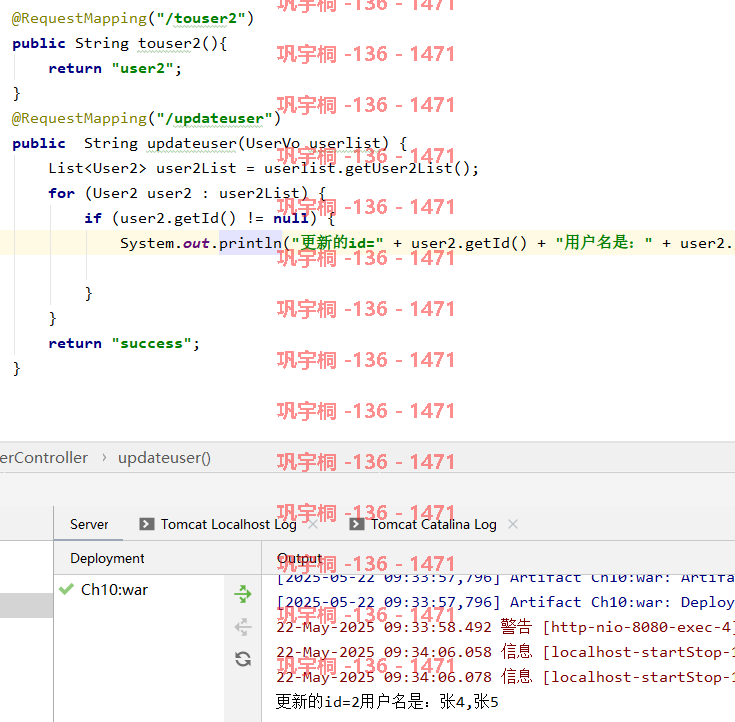Click the Output panel header
The height and width of the screenshot is (722, 735).
coord(299,558)
